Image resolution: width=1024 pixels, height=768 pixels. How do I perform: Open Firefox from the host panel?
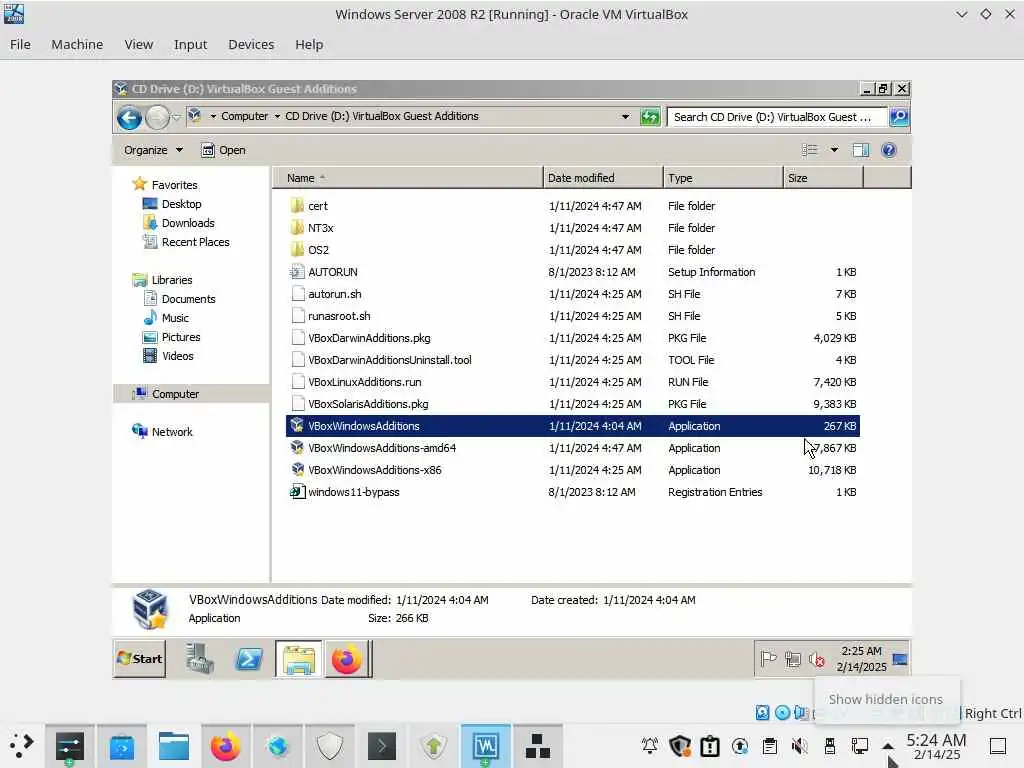tap(225, 746)
